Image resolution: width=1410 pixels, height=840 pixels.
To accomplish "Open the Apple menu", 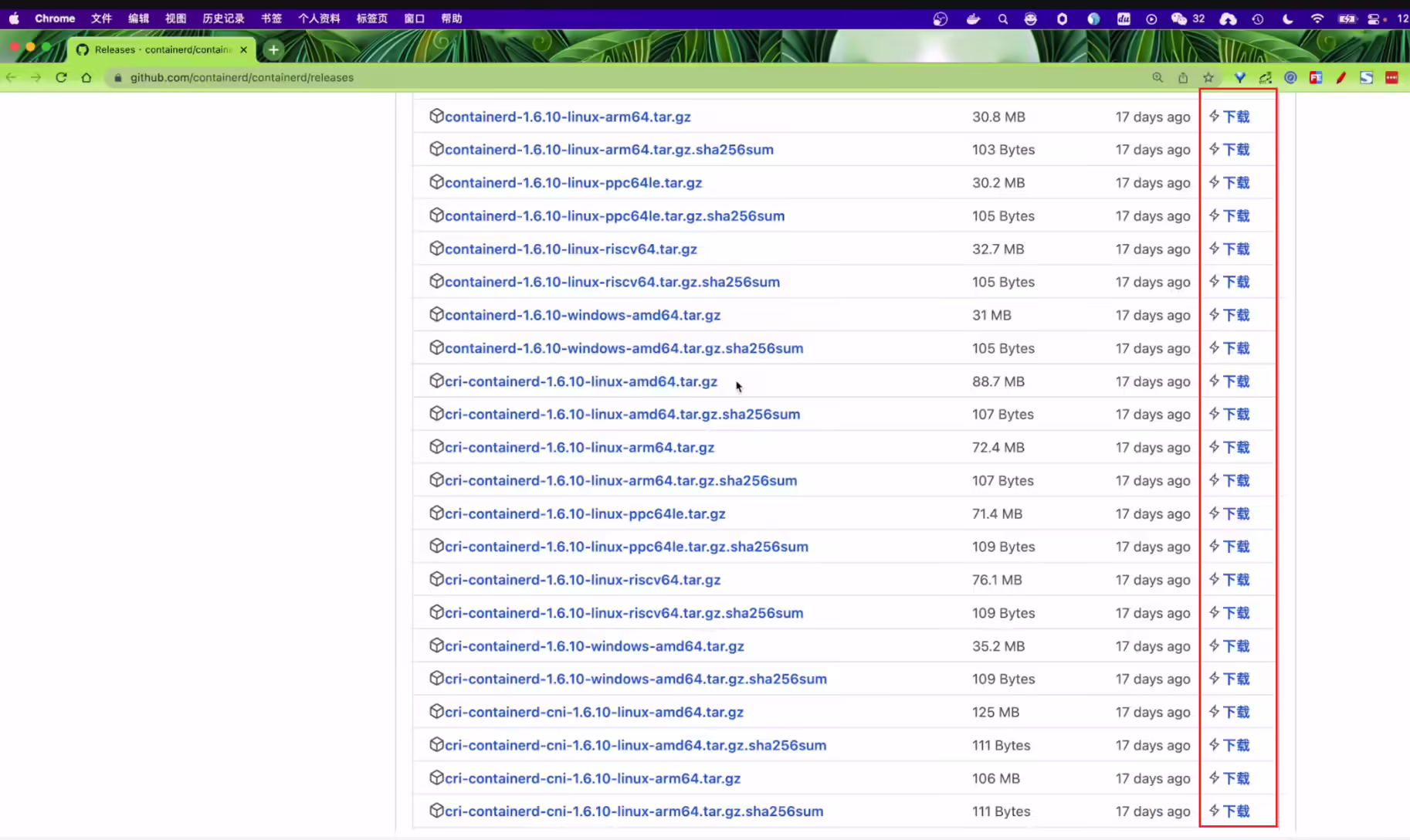I will (x=14, y=19).
